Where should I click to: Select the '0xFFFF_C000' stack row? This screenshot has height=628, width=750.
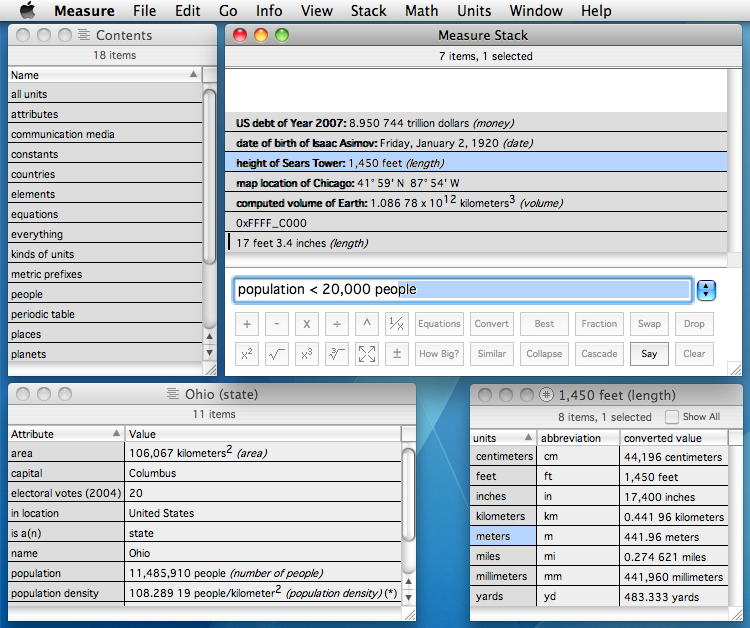click(x=476, y=223)
